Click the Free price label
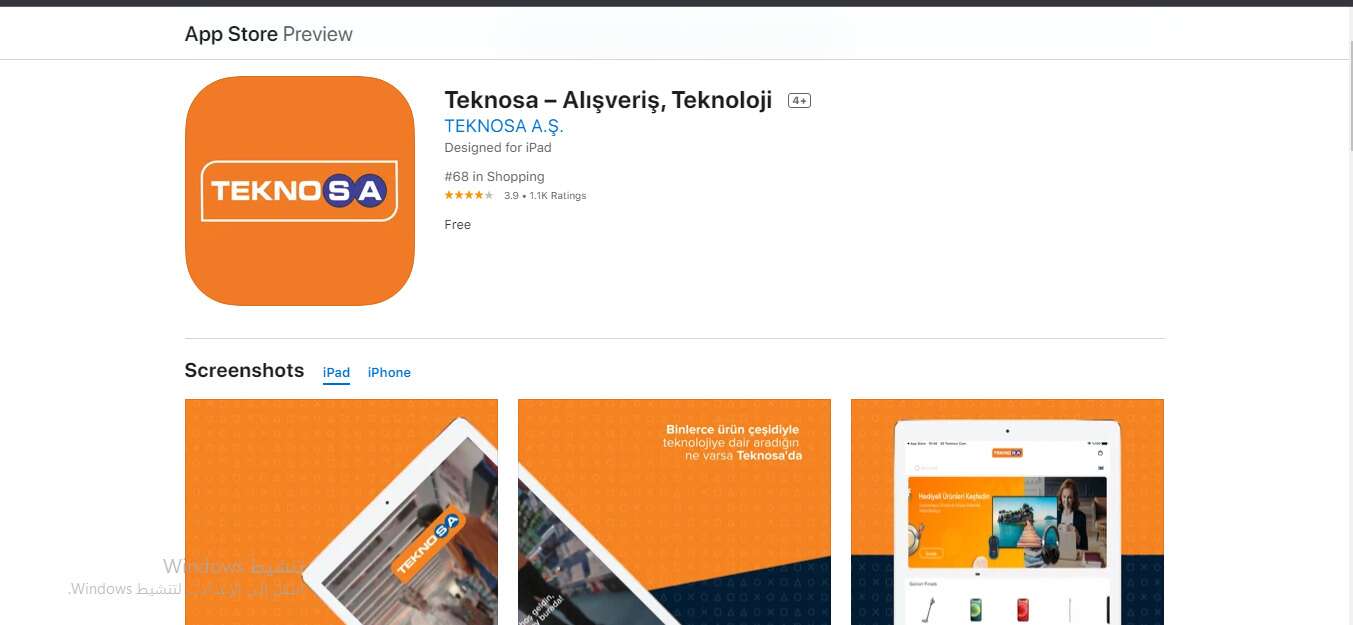 pyautogui.click(x=457, y=224)
